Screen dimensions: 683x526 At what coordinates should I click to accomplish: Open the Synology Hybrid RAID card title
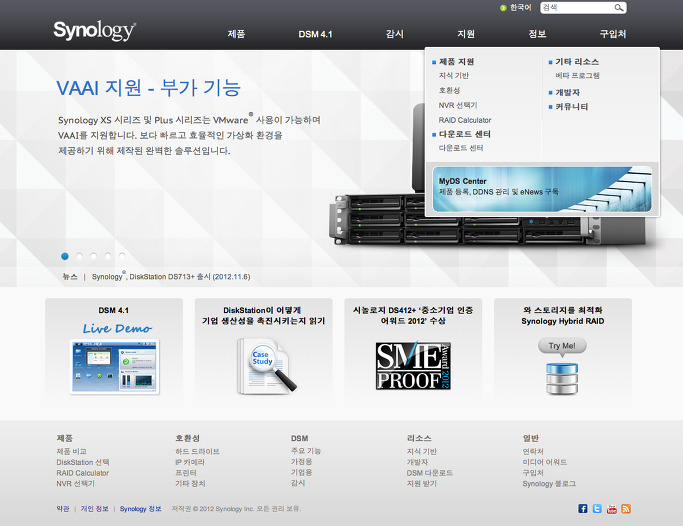[563, 316]
